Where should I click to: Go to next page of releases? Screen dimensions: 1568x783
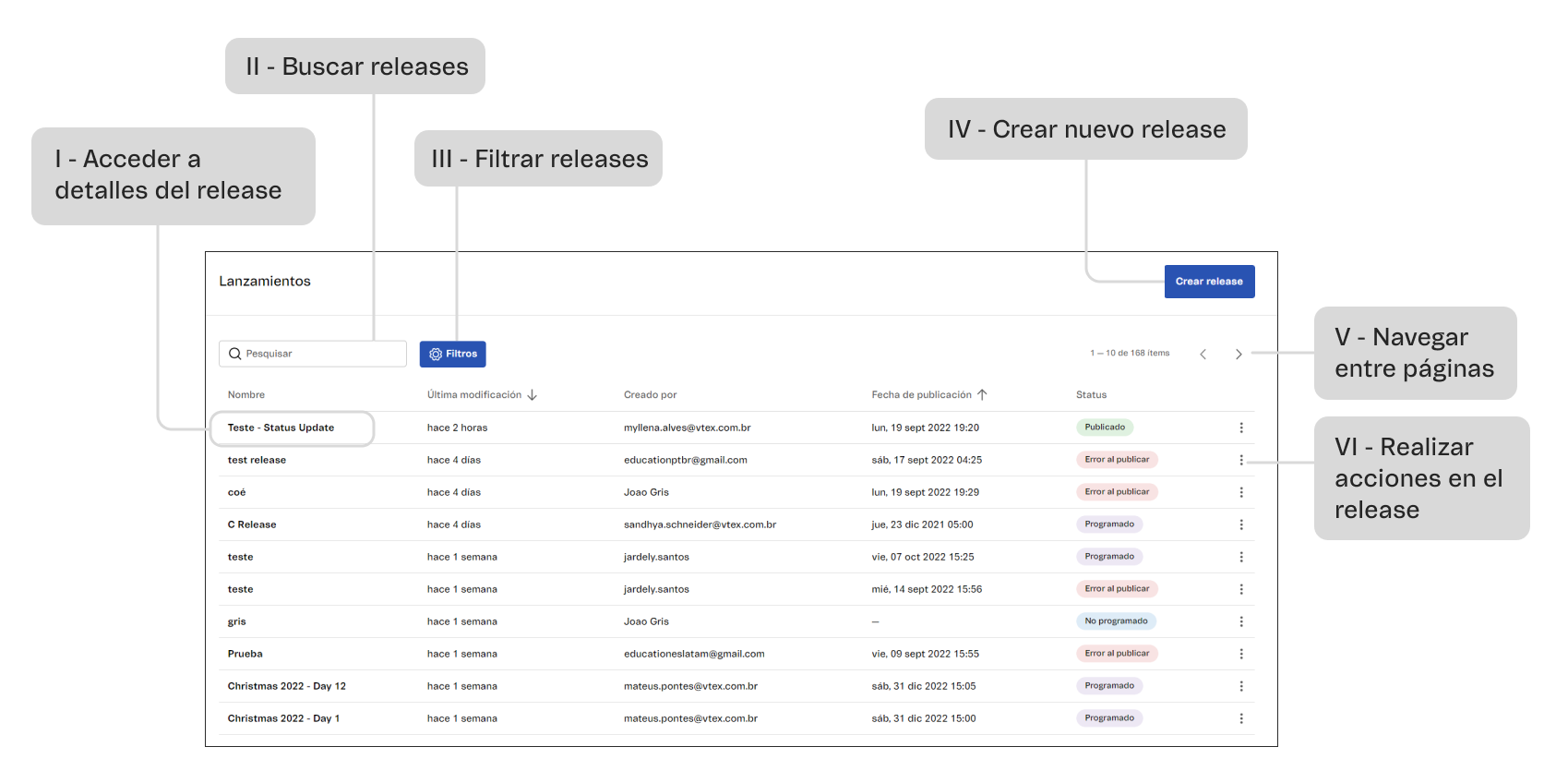coord(1239,354)
